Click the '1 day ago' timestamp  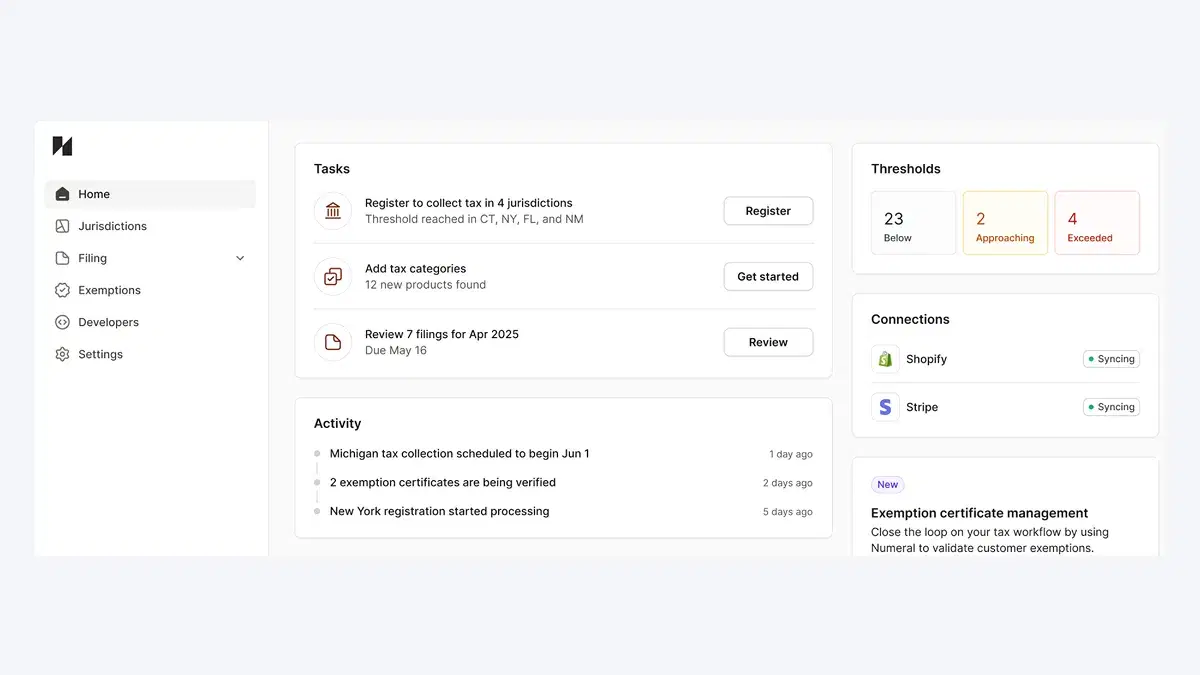click(x=791, y=454)
